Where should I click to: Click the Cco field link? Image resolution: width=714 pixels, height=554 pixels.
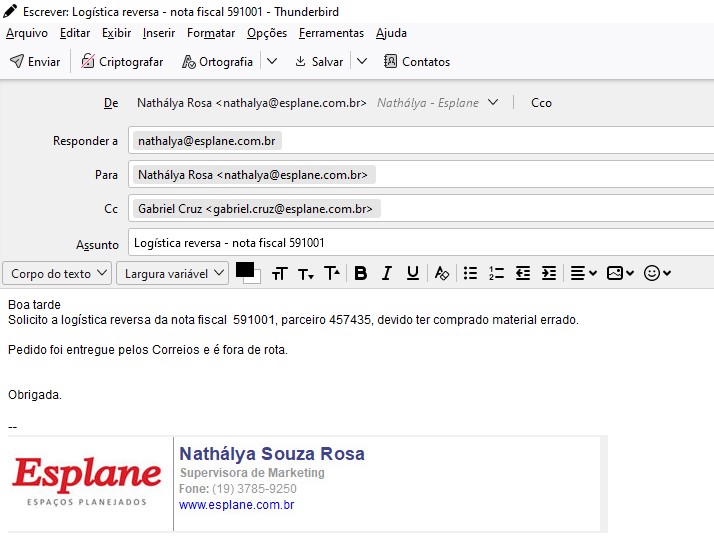click(541, 103)
